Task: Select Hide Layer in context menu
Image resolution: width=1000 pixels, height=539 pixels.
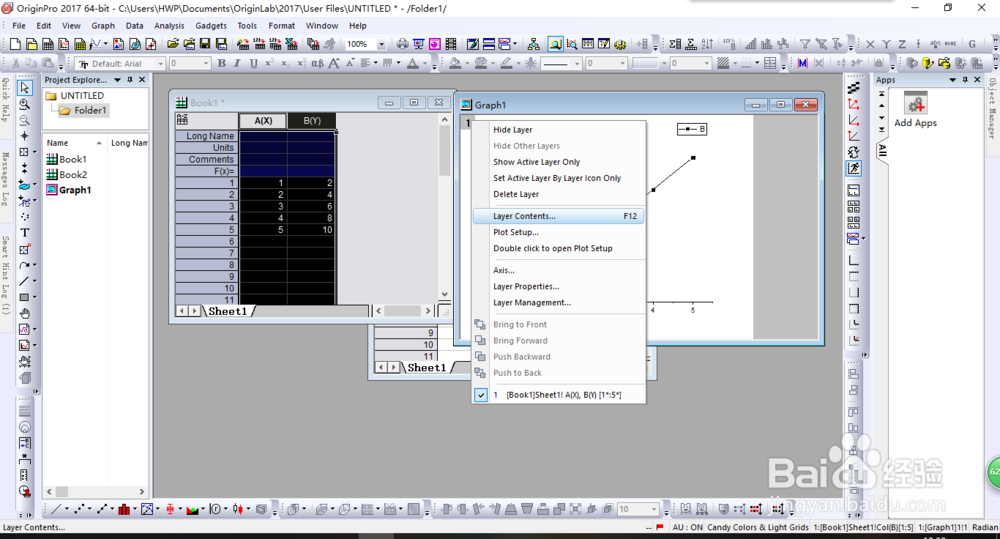Action: click(x=559, y=129)
